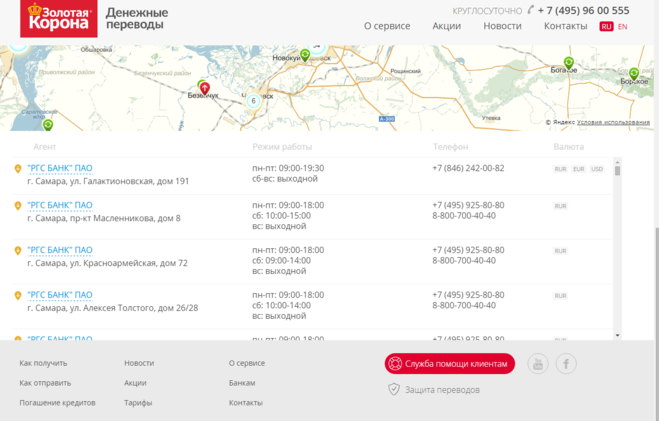The height and width of the screenshot is (421, 659).
Task: Open the Акции header menu item
Action: [446, 26]
